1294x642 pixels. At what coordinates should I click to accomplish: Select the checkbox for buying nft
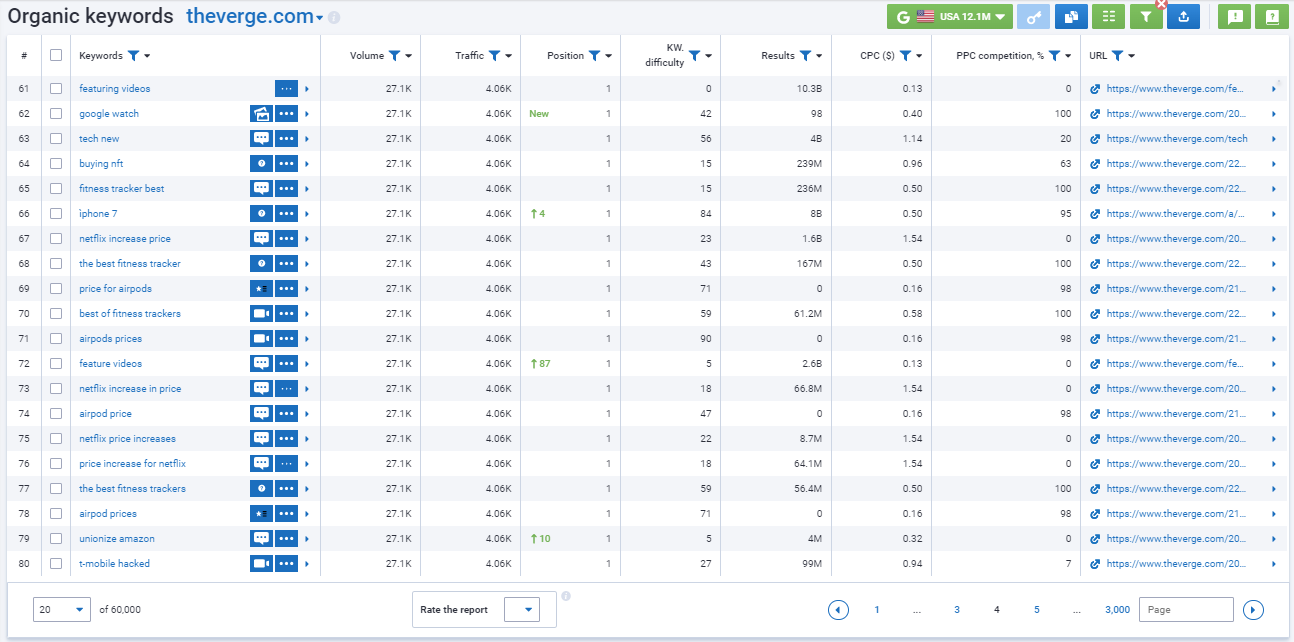click(x=56, y=164)
